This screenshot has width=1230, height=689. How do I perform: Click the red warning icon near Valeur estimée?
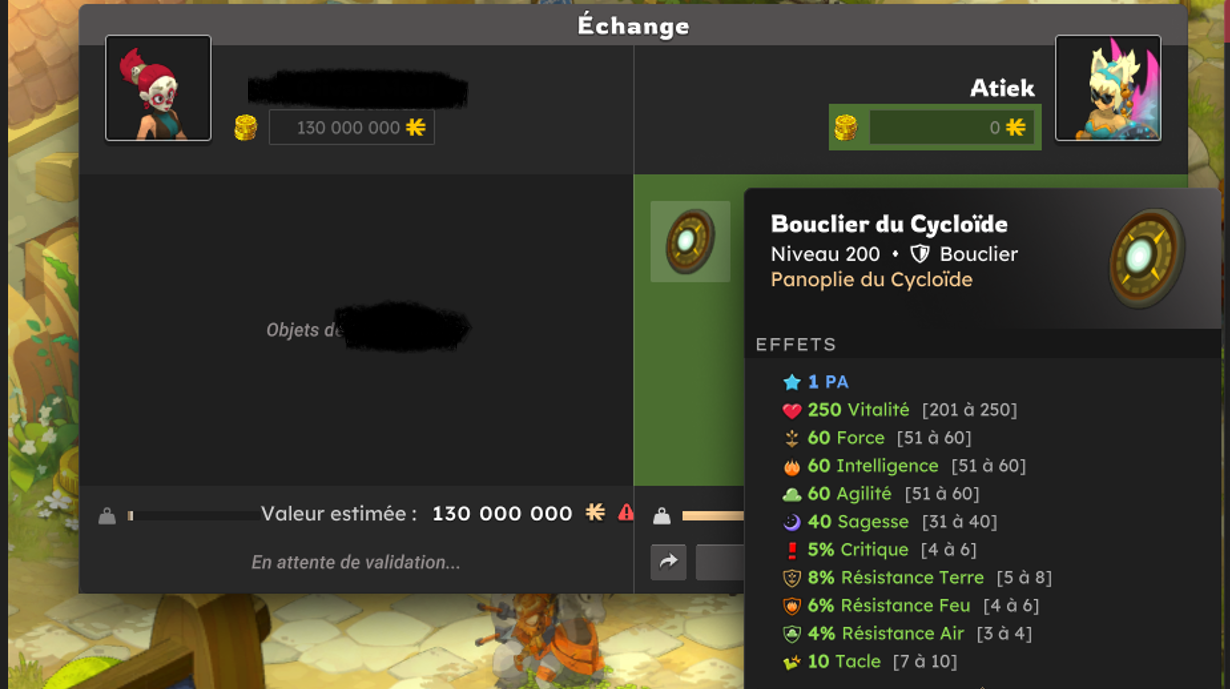(x=626, y=513)
